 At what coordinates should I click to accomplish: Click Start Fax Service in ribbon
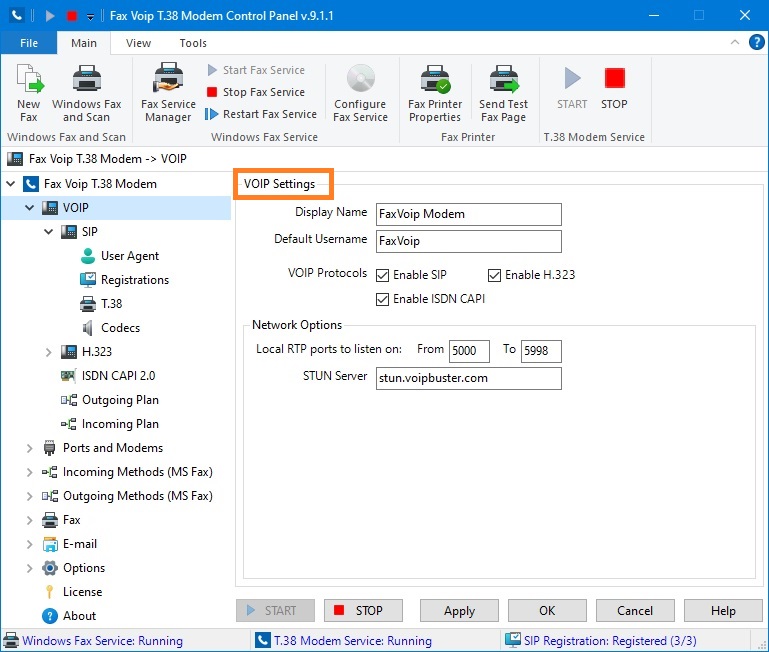pyautogui.click(x=256, y=70)
